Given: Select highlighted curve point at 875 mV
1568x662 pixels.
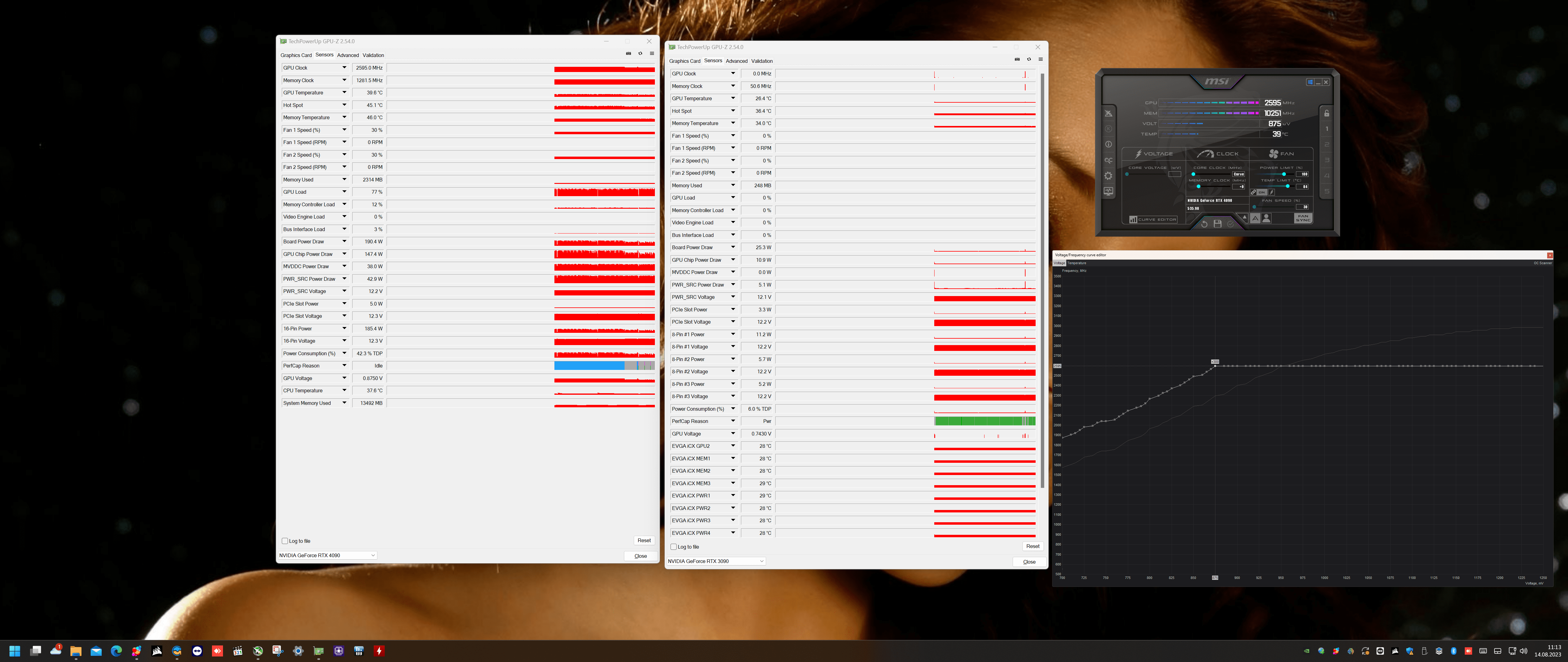Looking at the screenshot, I should 1215,365.
